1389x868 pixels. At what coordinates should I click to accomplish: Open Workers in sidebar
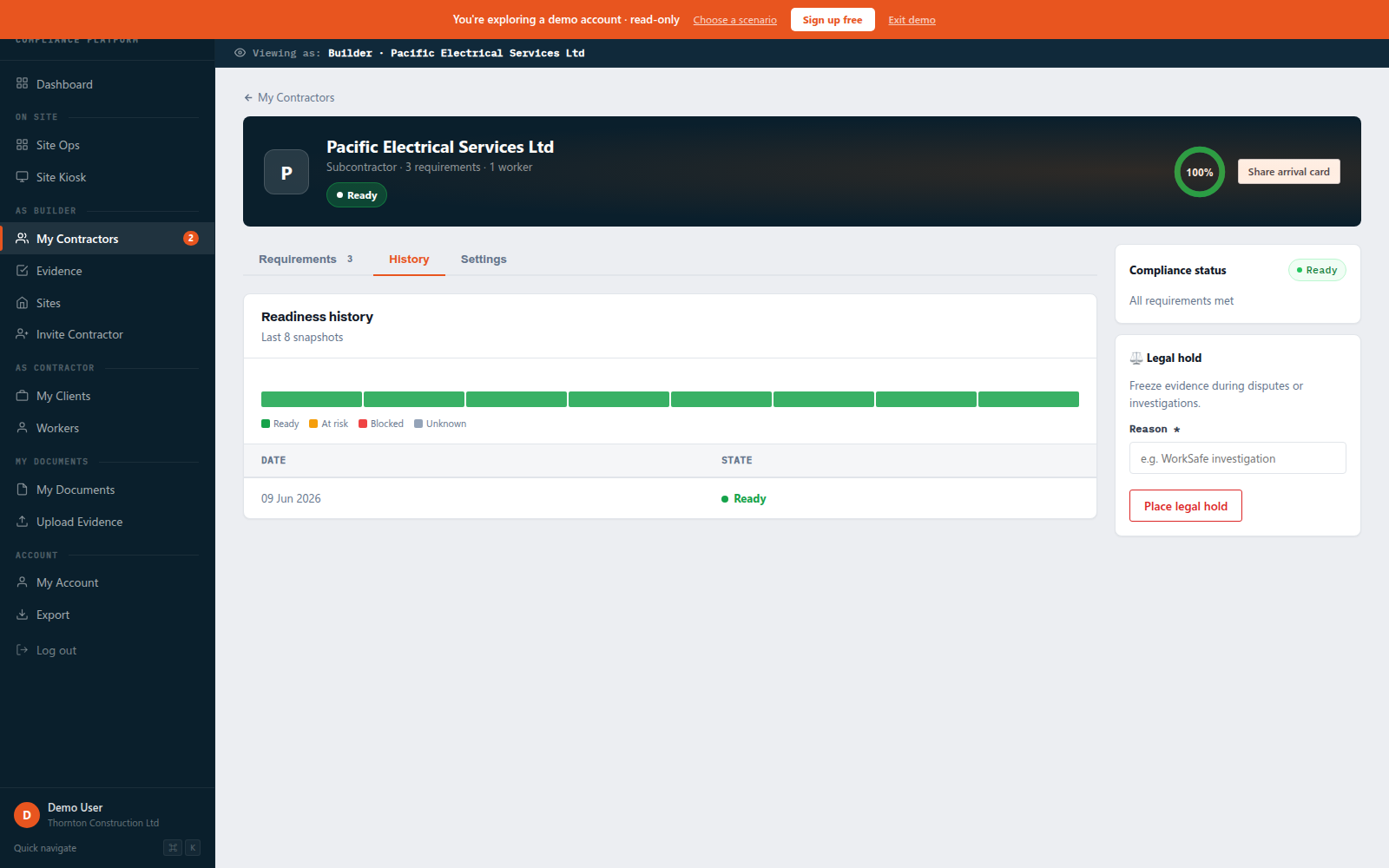(x=107, y=428)
